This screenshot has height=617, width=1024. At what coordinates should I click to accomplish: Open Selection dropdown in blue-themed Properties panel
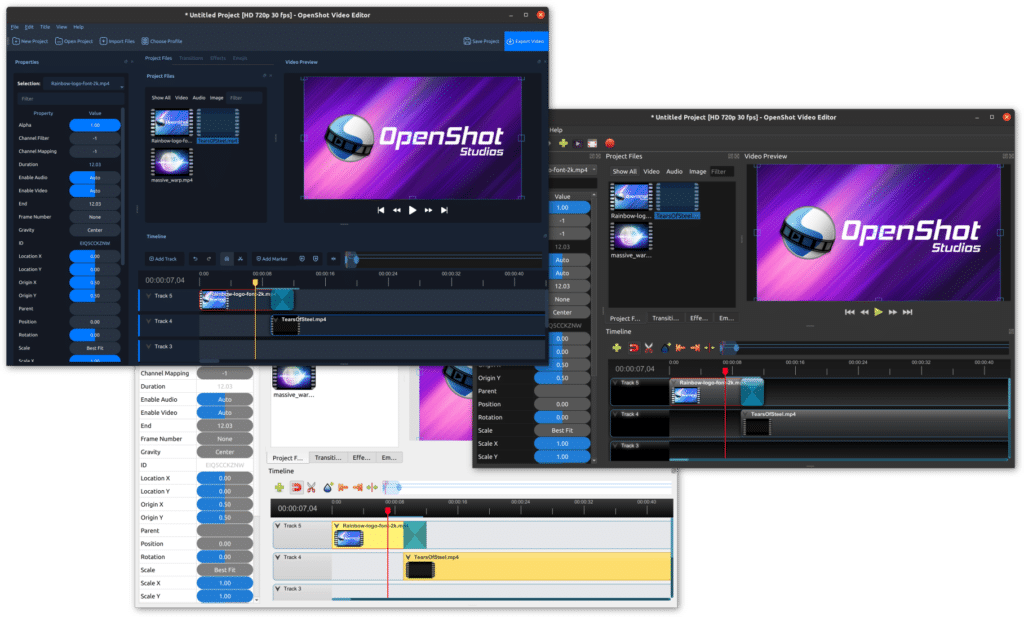pos(84,84)
